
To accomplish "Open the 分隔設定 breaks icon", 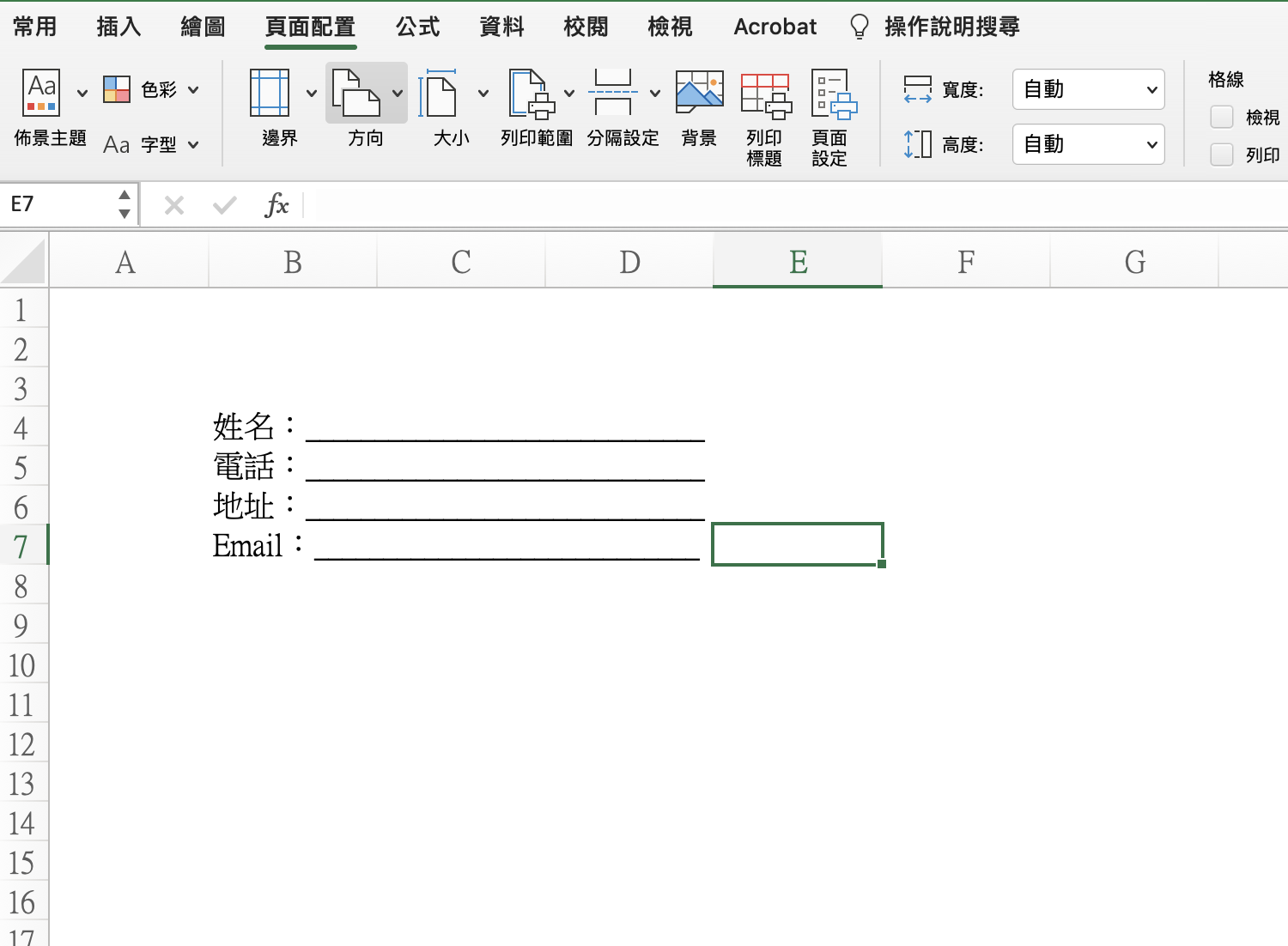I will (613, 93).
